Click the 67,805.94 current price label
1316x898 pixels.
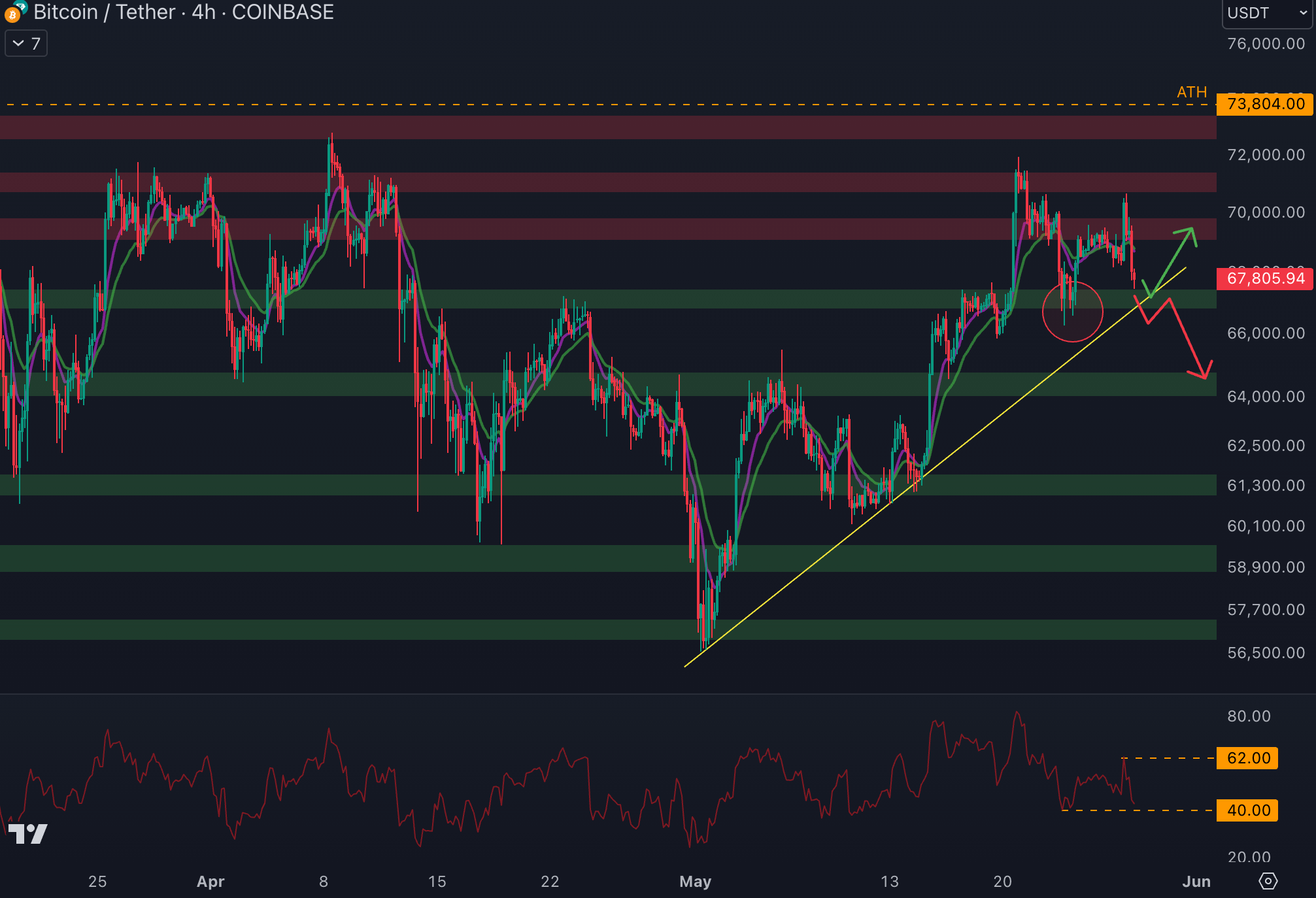coord(1265,278)
